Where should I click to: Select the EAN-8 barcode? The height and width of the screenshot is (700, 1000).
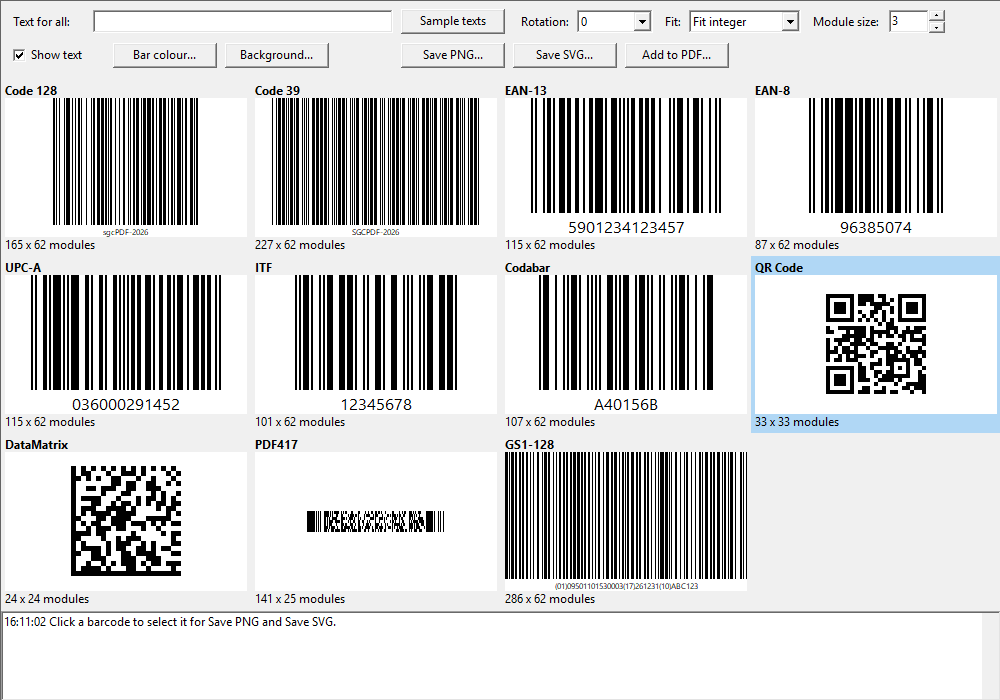click(876, 168)
